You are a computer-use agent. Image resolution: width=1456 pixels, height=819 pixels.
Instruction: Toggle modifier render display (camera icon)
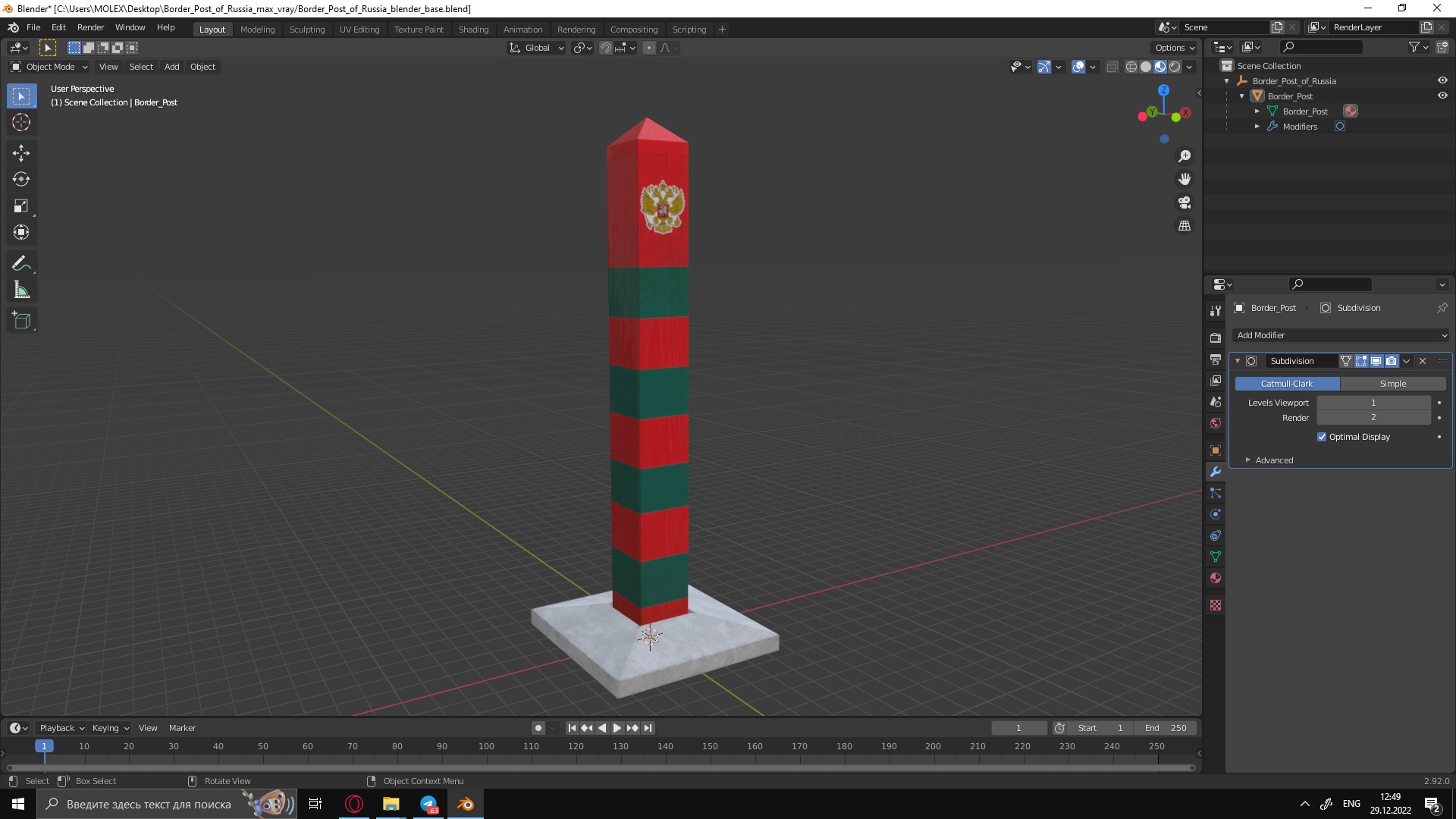(x=1392, y=361)
